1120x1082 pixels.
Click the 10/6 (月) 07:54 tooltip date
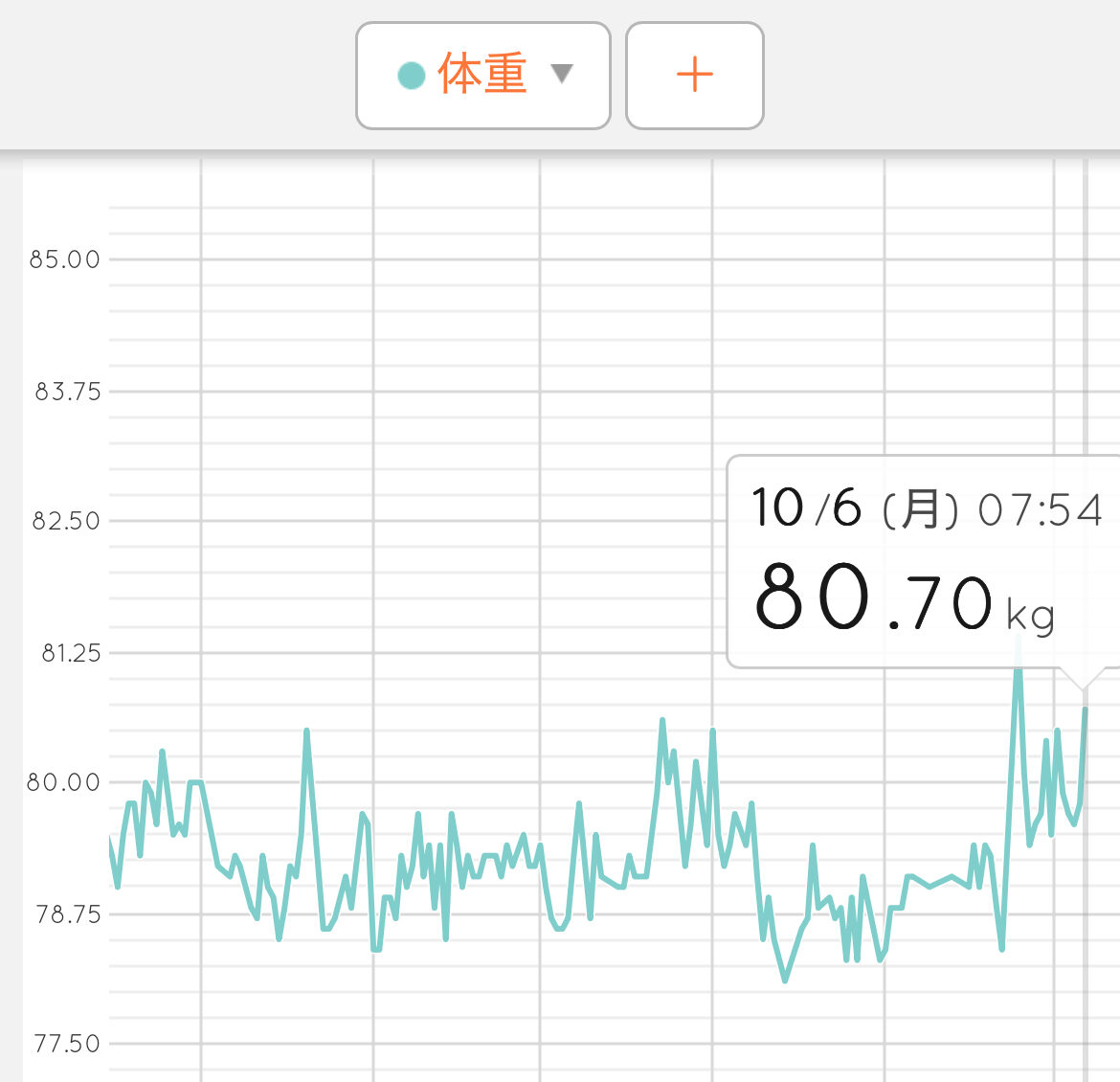925,508
